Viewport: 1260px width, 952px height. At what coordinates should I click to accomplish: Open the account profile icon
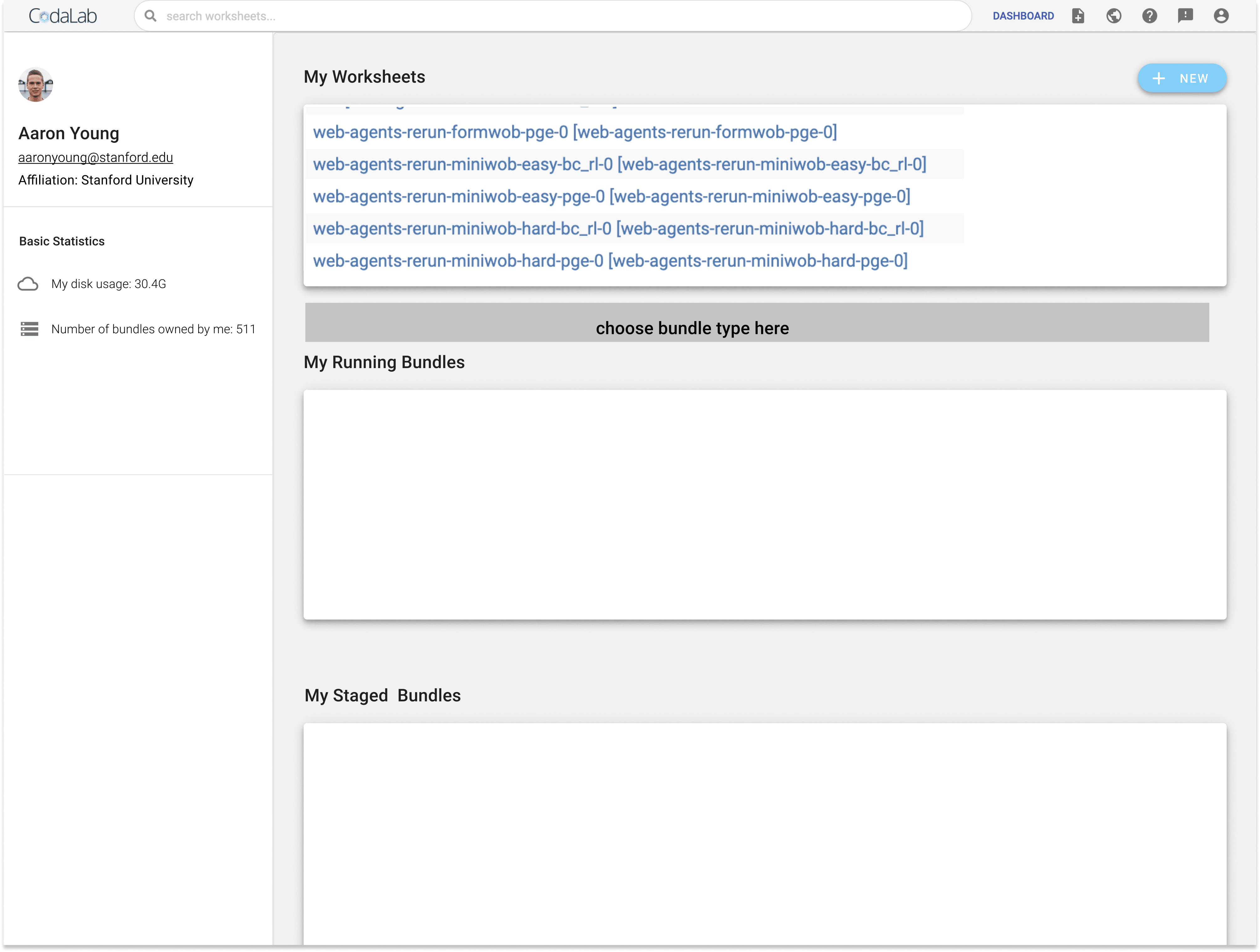[1221, 16]
